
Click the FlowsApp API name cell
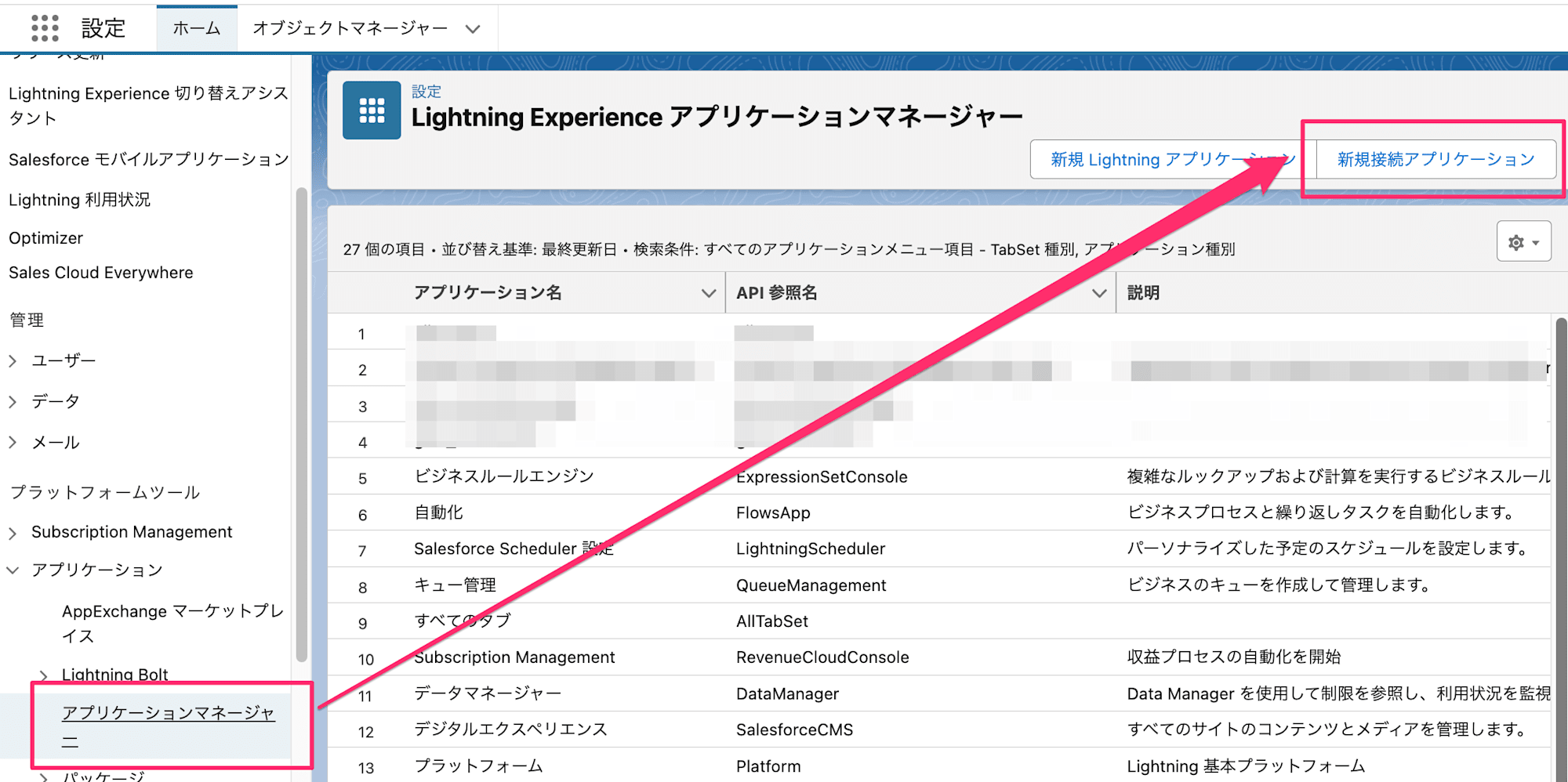pyautogui.click(x=773, y=512)
